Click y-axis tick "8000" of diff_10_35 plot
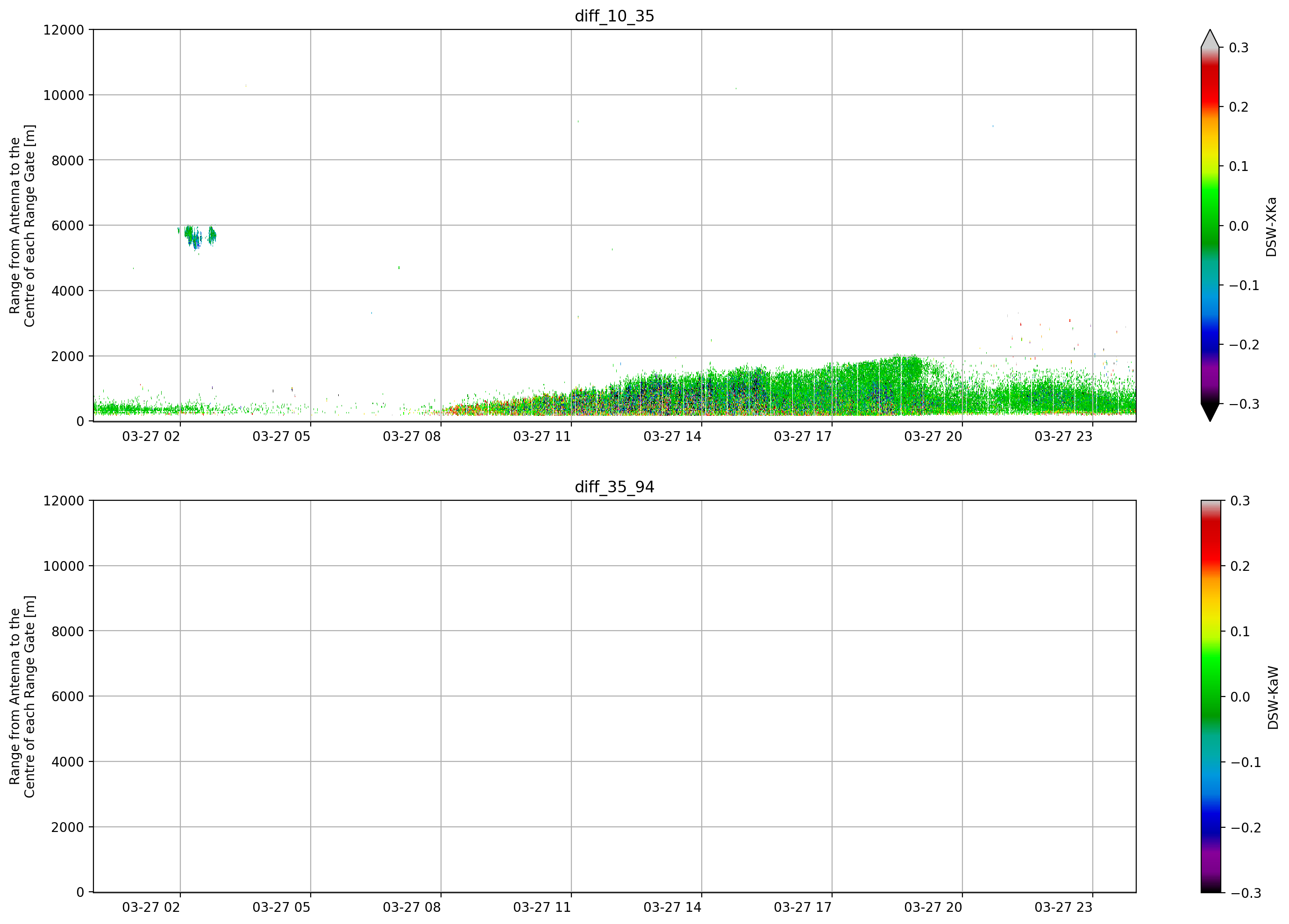The image size is (1289, 924). pyautogui.click(x=68, y=161)
